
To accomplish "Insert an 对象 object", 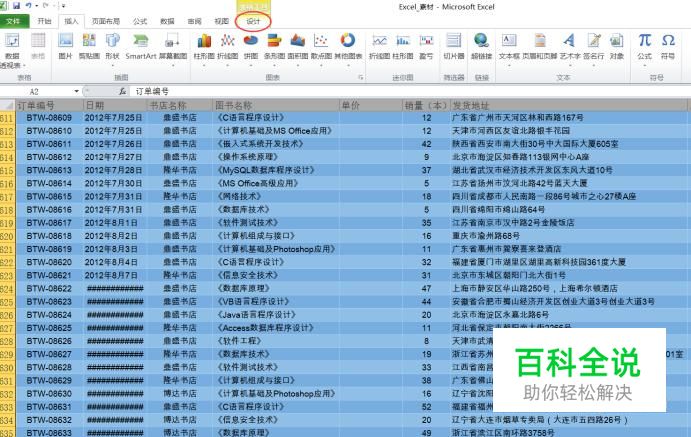I will [x=617, y=46].
